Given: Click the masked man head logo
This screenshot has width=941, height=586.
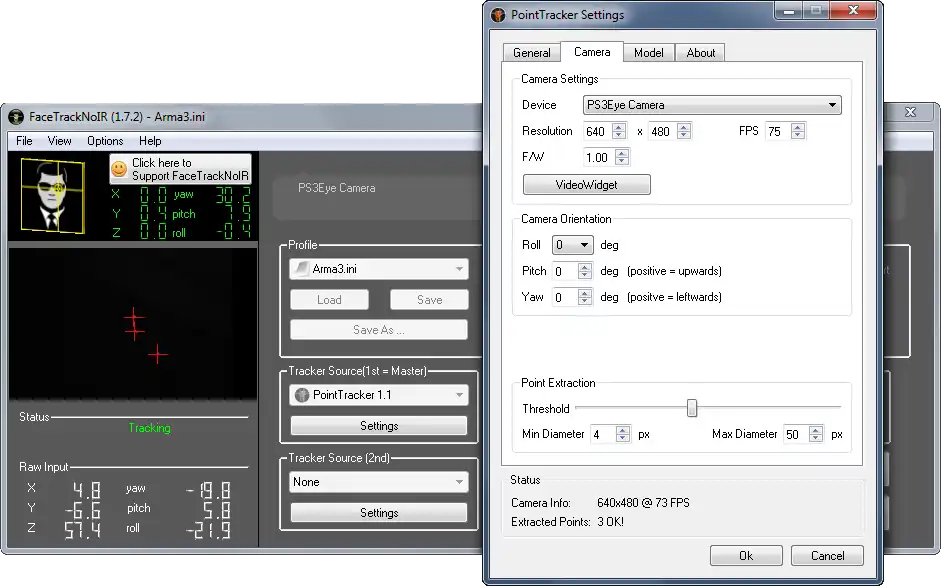Looking at the screenshot, I should (x=52, y=196).
